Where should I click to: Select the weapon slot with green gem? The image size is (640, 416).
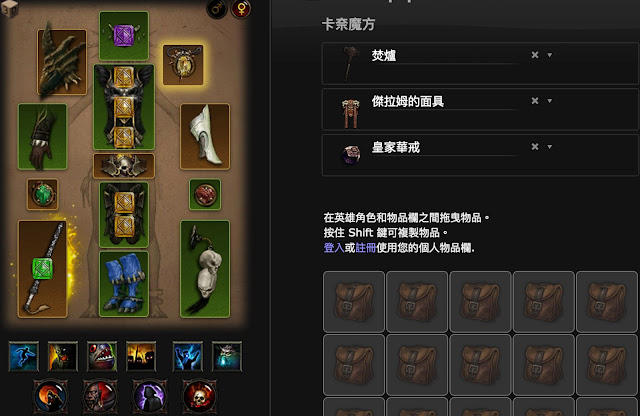click(x=42, y=269)
